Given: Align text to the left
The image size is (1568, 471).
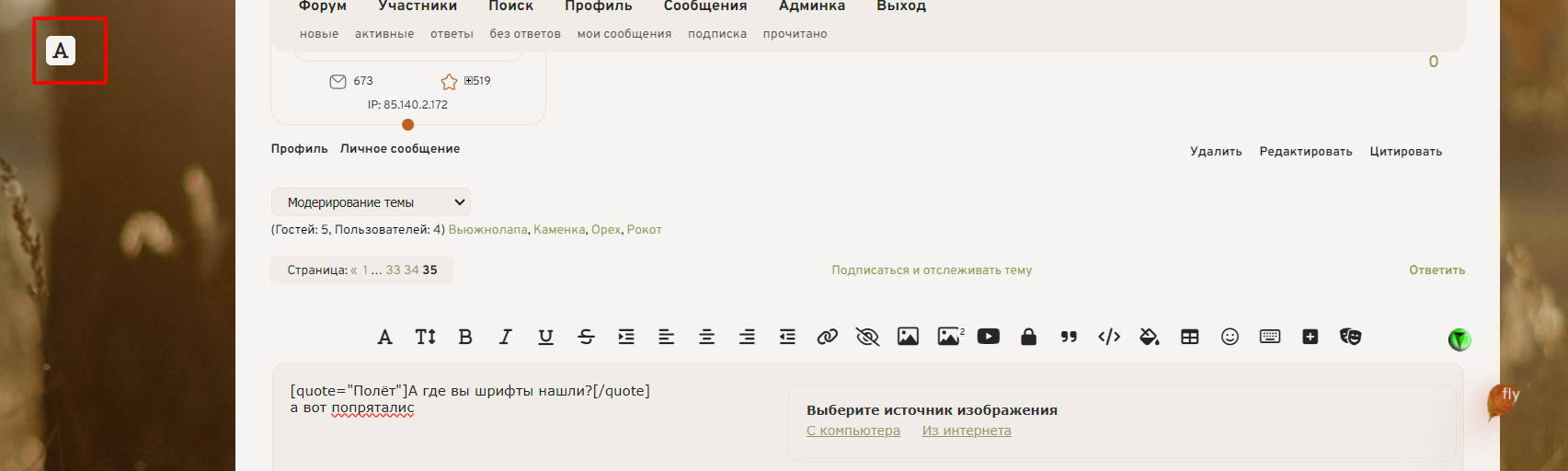Looking at the screenshot, I should 667,337.
